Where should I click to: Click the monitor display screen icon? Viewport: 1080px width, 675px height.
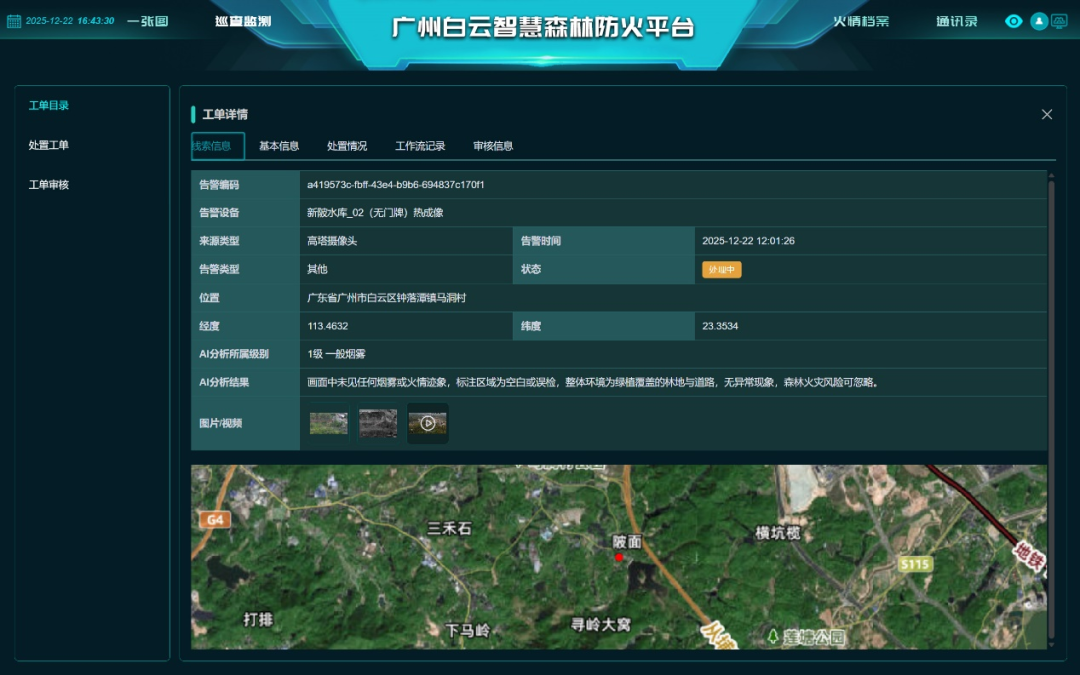click(1058, 21)
